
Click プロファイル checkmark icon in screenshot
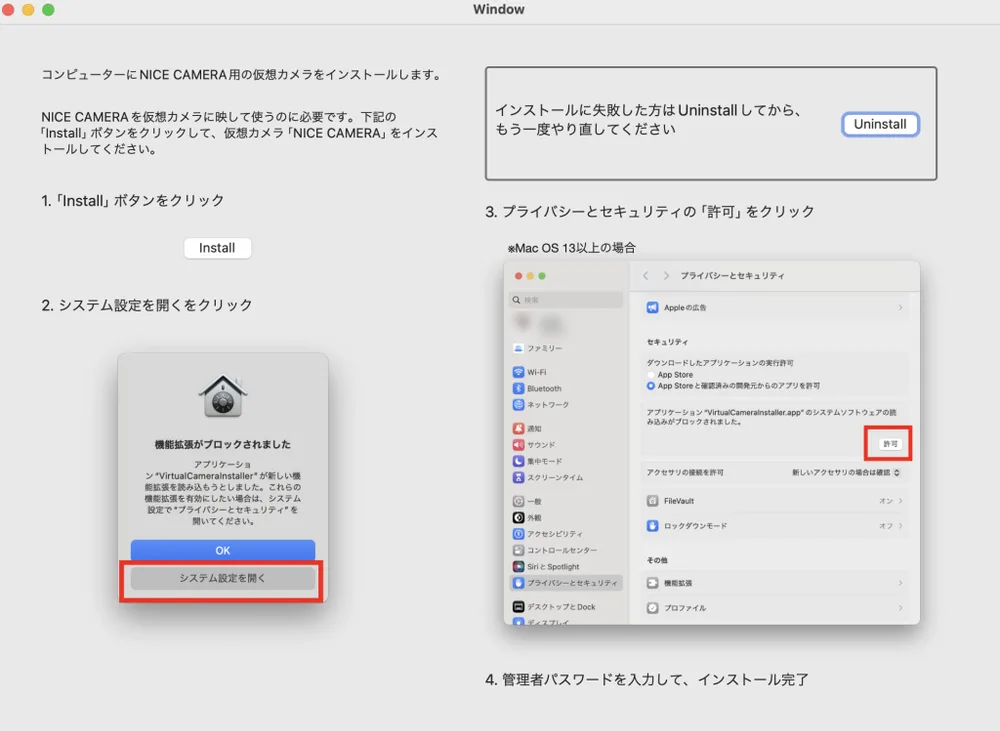652,608
